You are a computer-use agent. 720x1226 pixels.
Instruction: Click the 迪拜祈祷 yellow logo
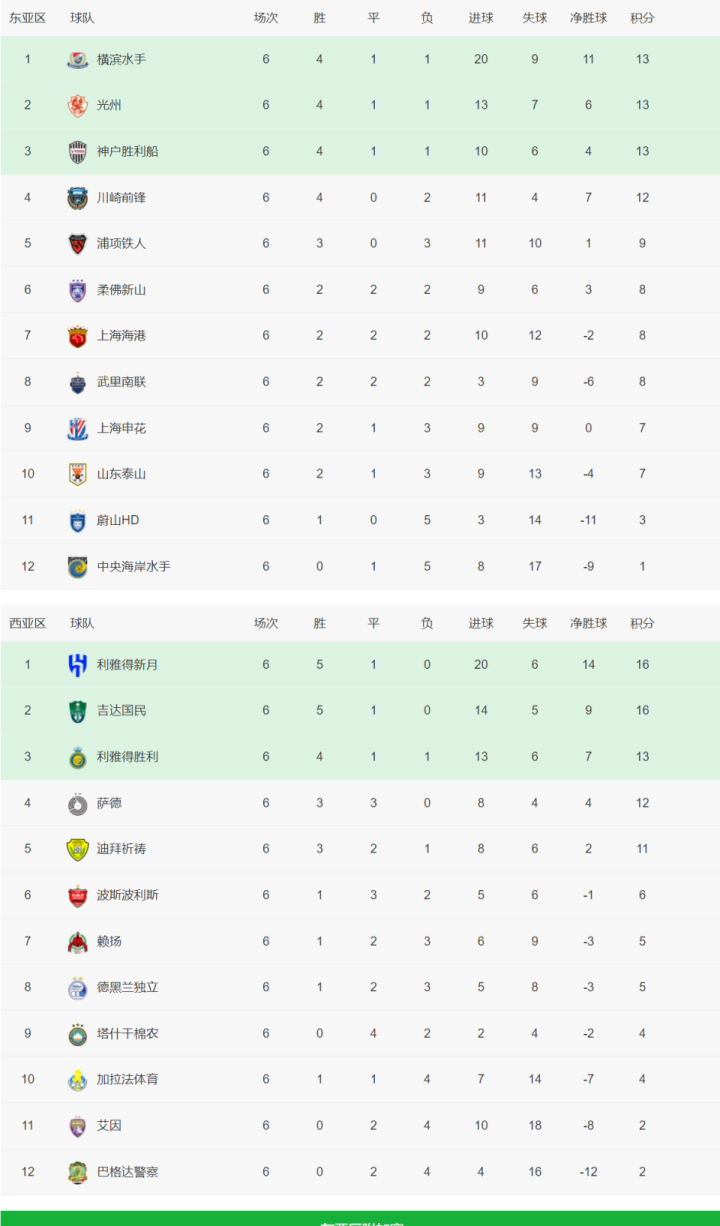pyautogui.click(x=78, y=849)
